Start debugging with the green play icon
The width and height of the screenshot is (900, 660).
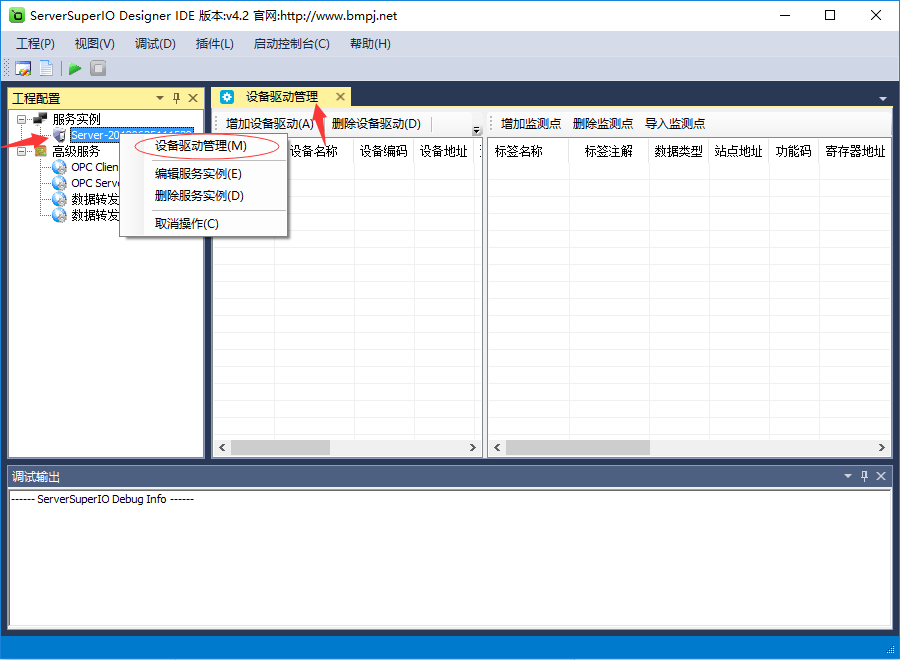click(75, 68)
